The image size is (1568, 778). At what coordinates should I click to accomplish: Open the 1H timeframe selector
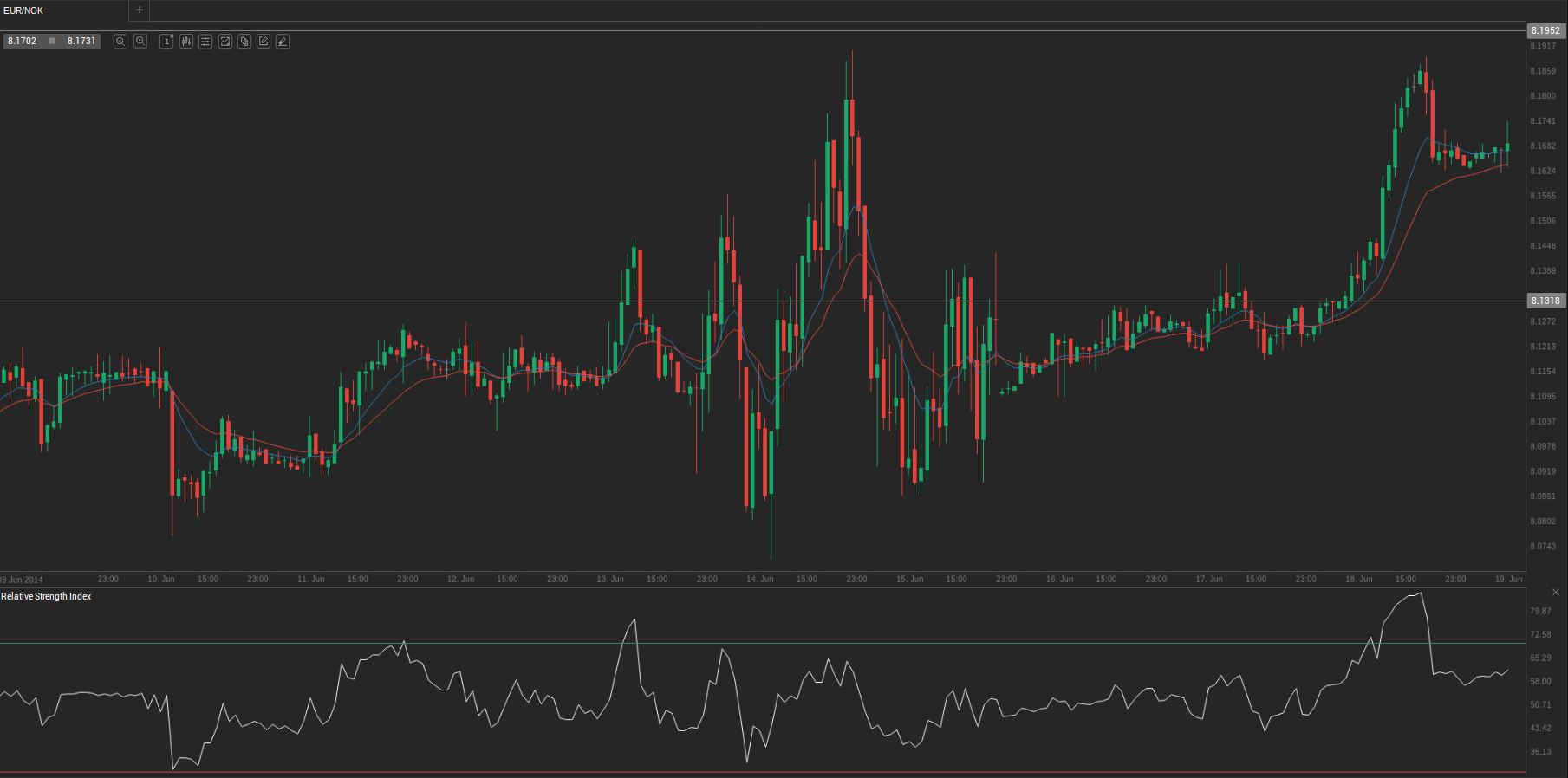(x=167, y=42)
